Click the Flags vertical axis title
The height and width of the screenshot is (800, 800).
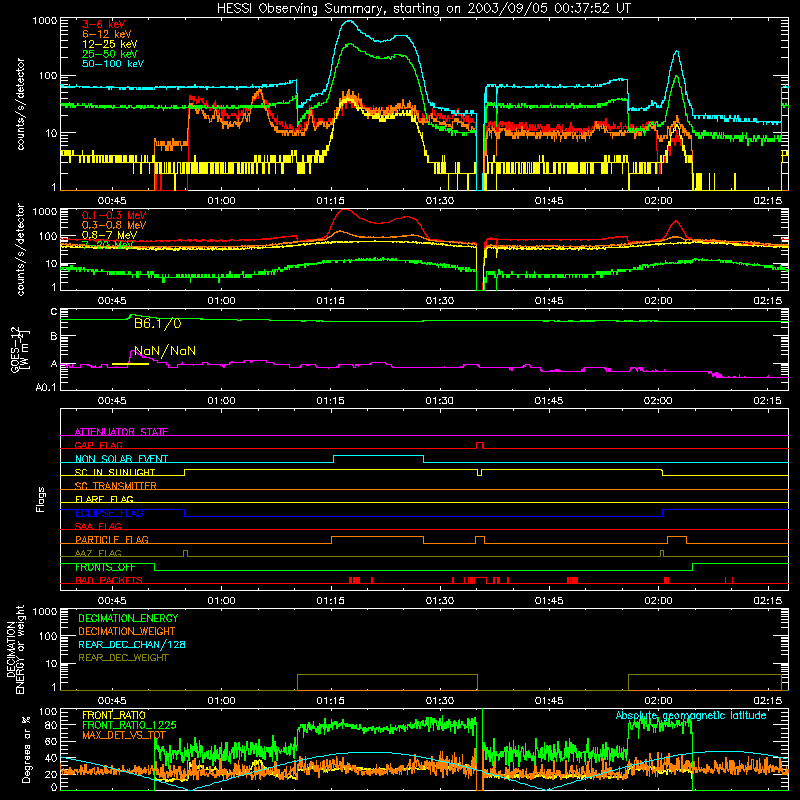click(x=41, y=499)
